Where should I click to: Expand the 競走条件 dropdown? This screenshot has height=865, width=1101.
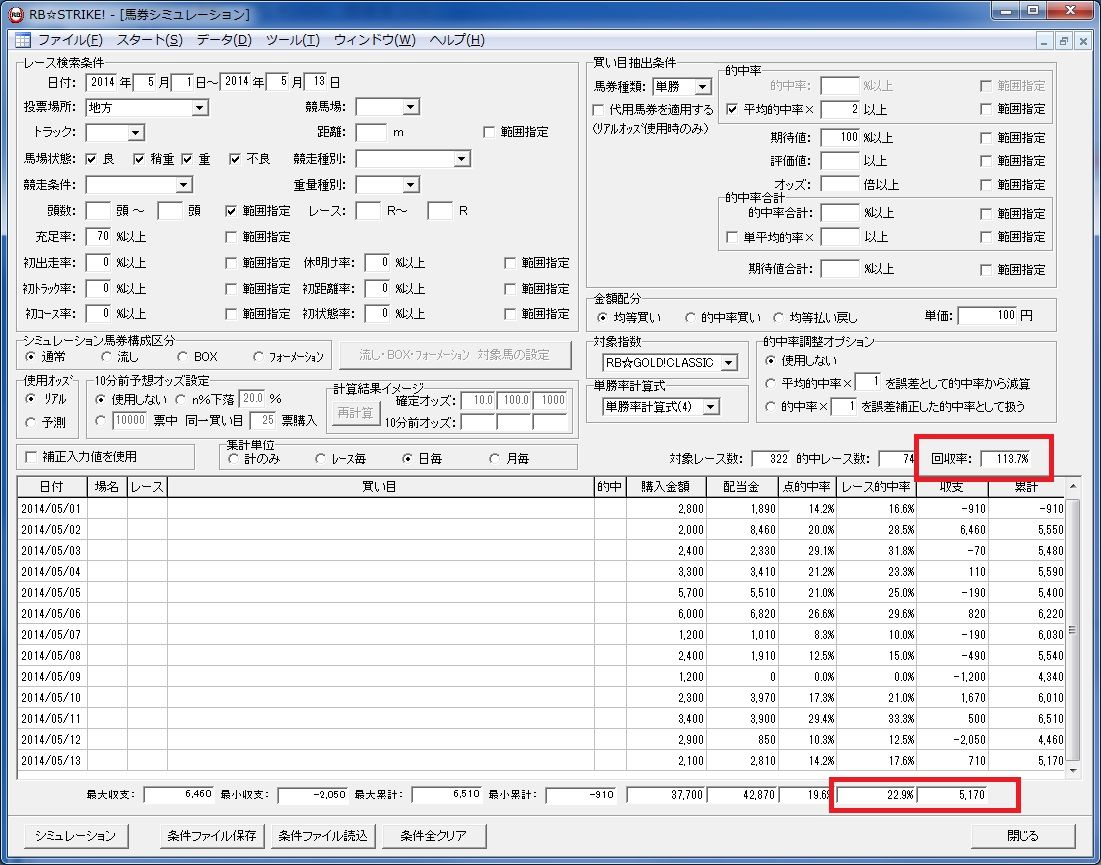coord(184,185)
